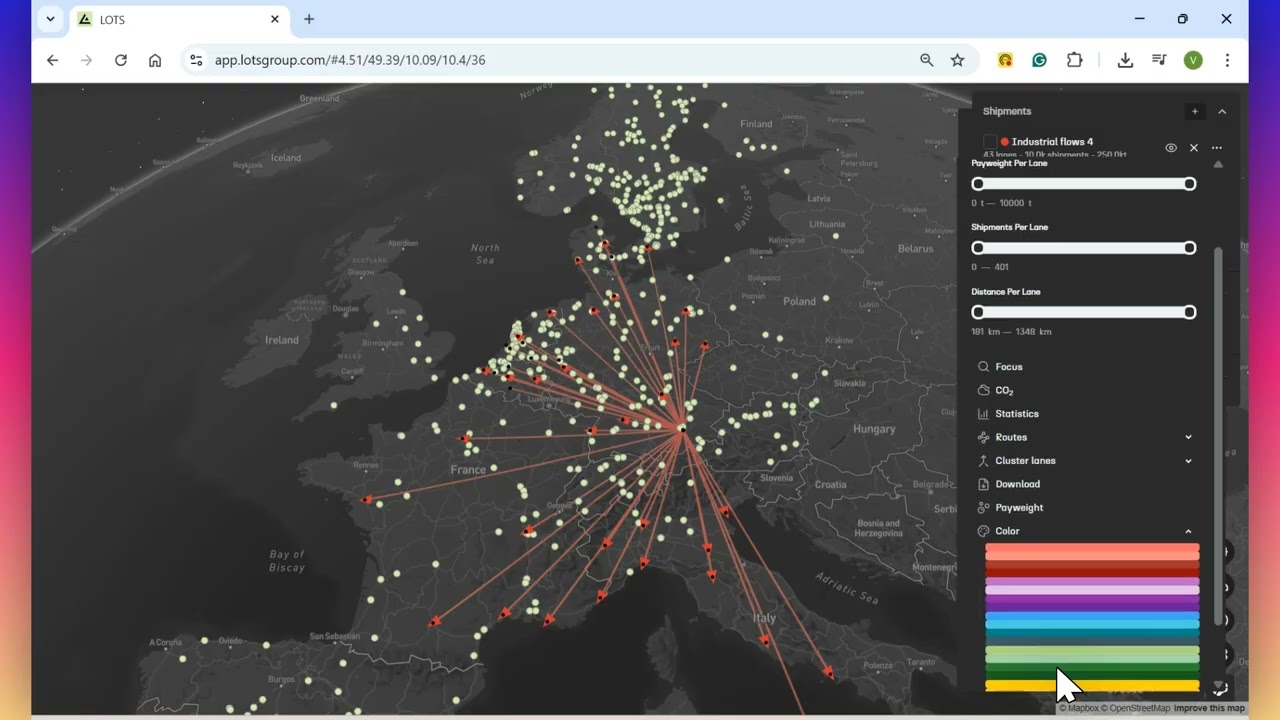Click the side panel scrollbar thumb
This screenshot has width=1280, height=720.
tap(1218, 435)
